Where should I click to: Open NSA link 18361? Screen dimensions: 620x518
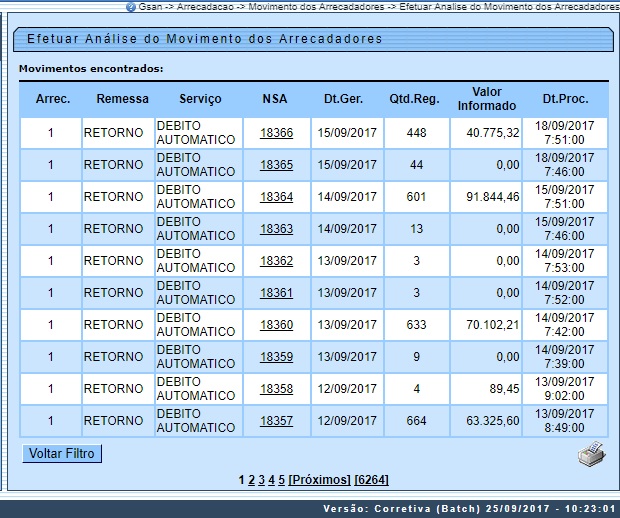pos(276,293)
